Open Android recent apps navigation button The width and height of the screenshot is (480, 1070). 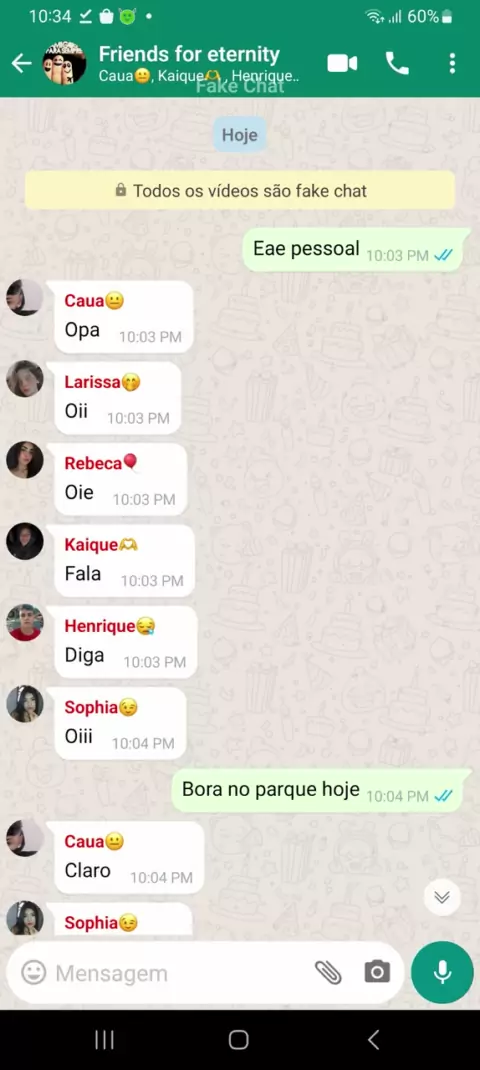click(104, 1039)
